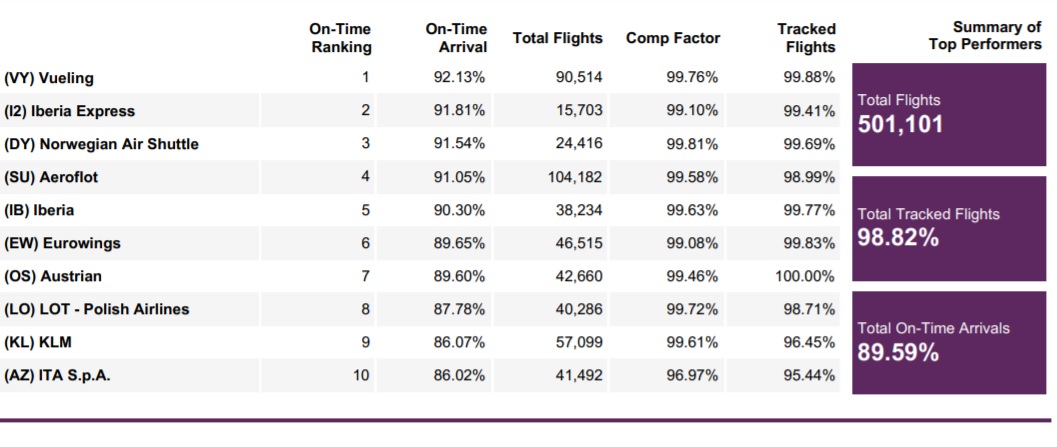This screenshot has width=1057, height=447.
Task: Select the Total Tracked Flights 98.82% card
Action: click(x=948, y=228)
